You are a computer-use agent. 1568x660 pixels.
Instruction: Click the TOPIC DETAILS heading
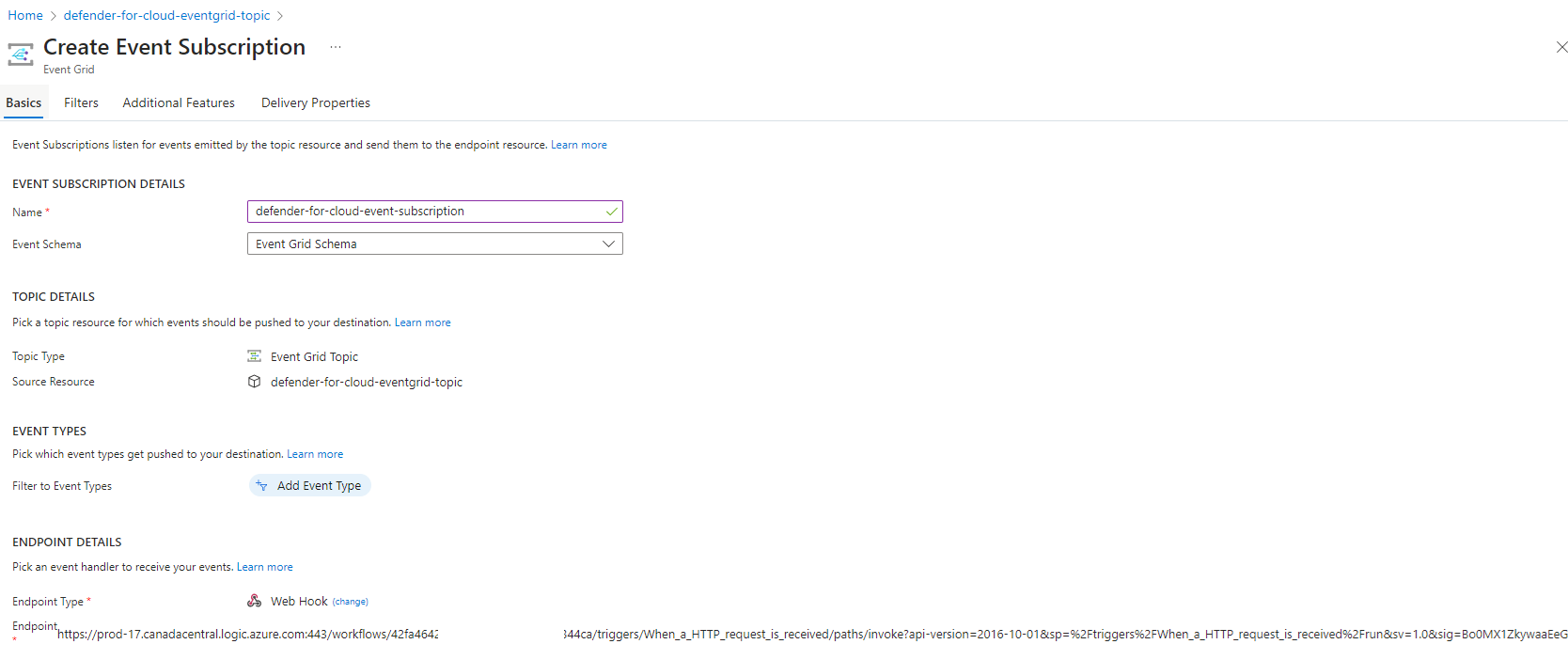pyautogui.click(x=54, y=297)
